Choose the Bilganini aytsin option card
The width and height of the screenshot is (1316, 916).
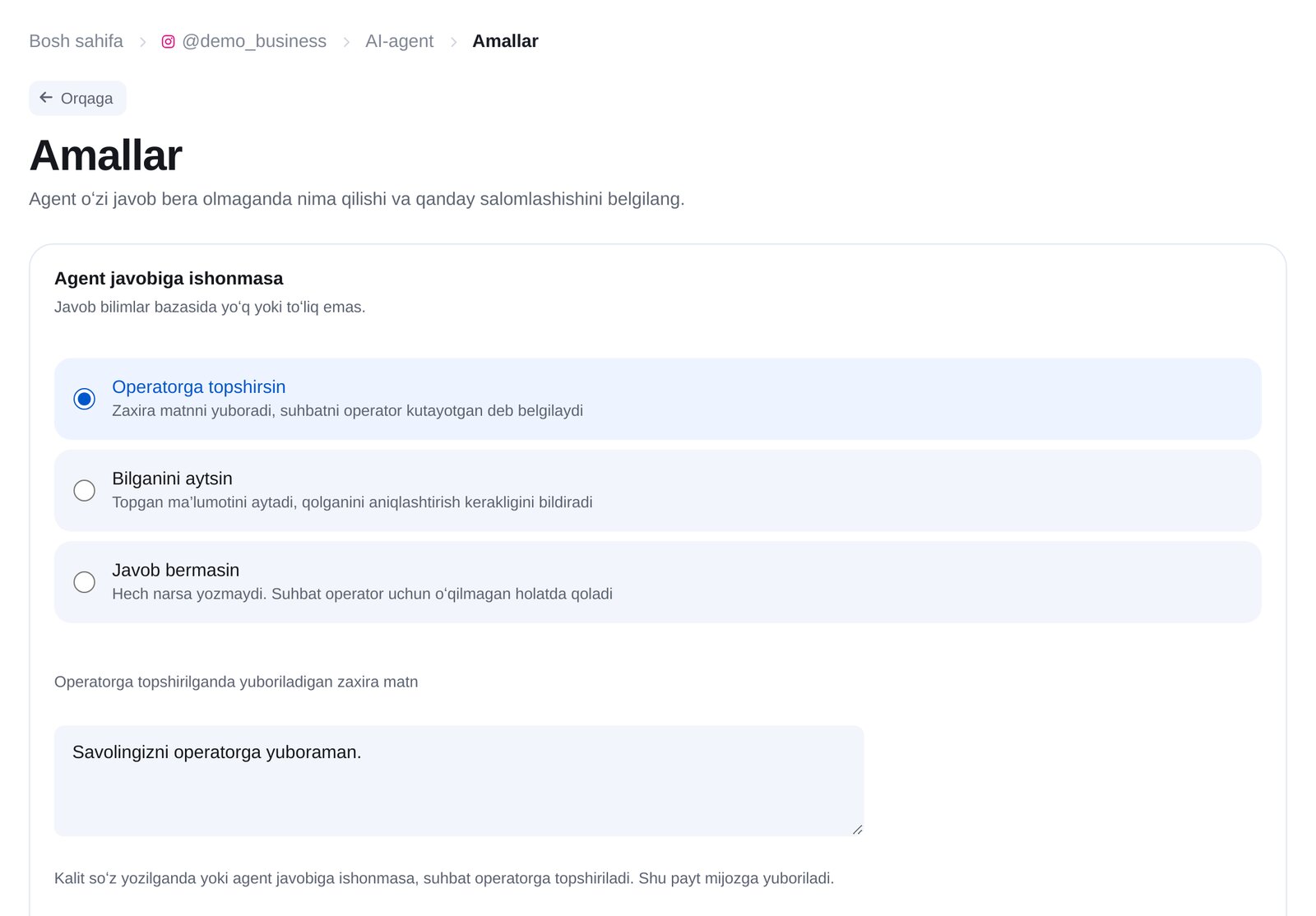click(x=657, y=491)
